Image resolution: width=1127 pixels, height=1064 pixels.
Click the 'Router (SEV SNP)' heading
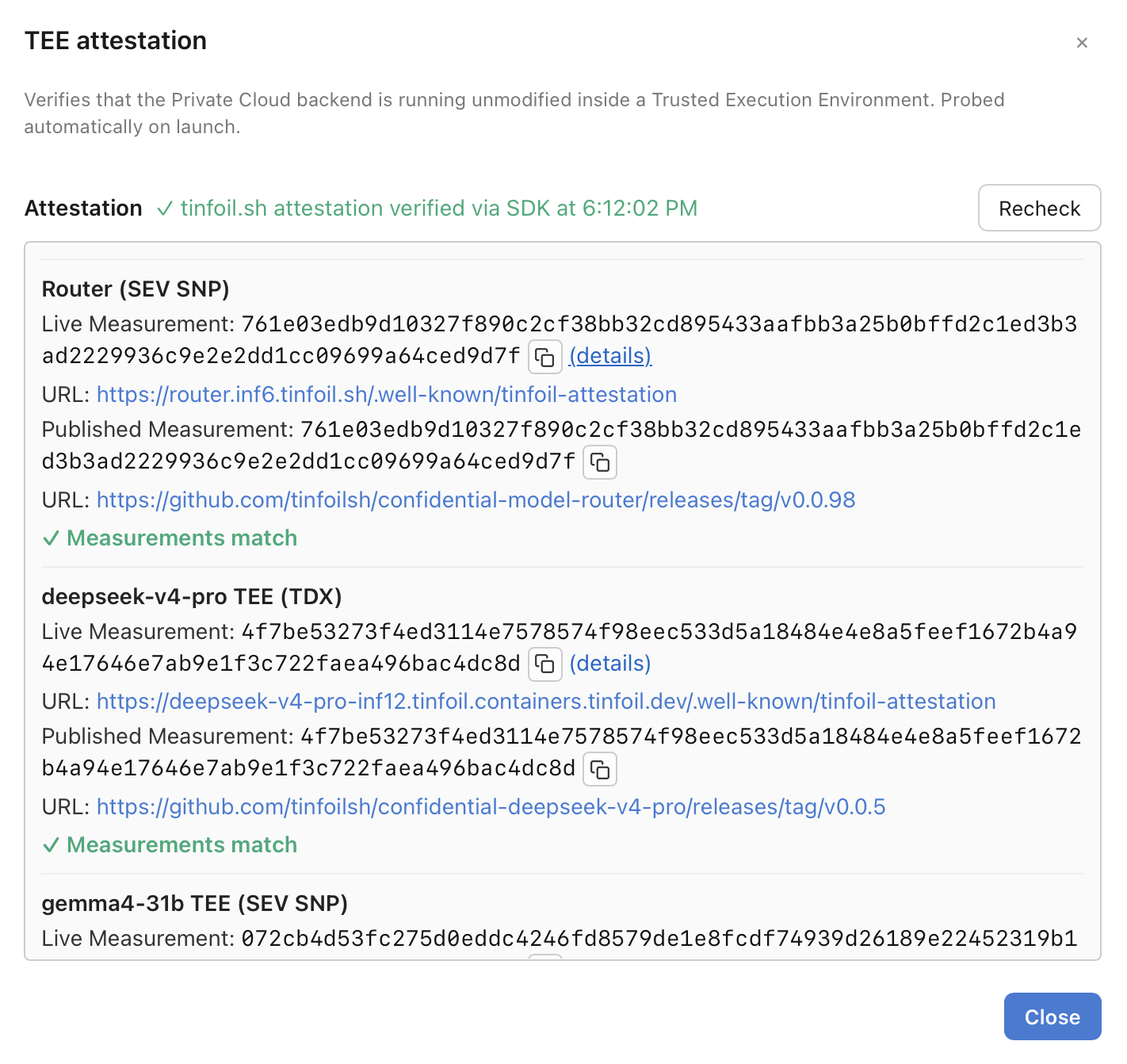pos(136,289)
